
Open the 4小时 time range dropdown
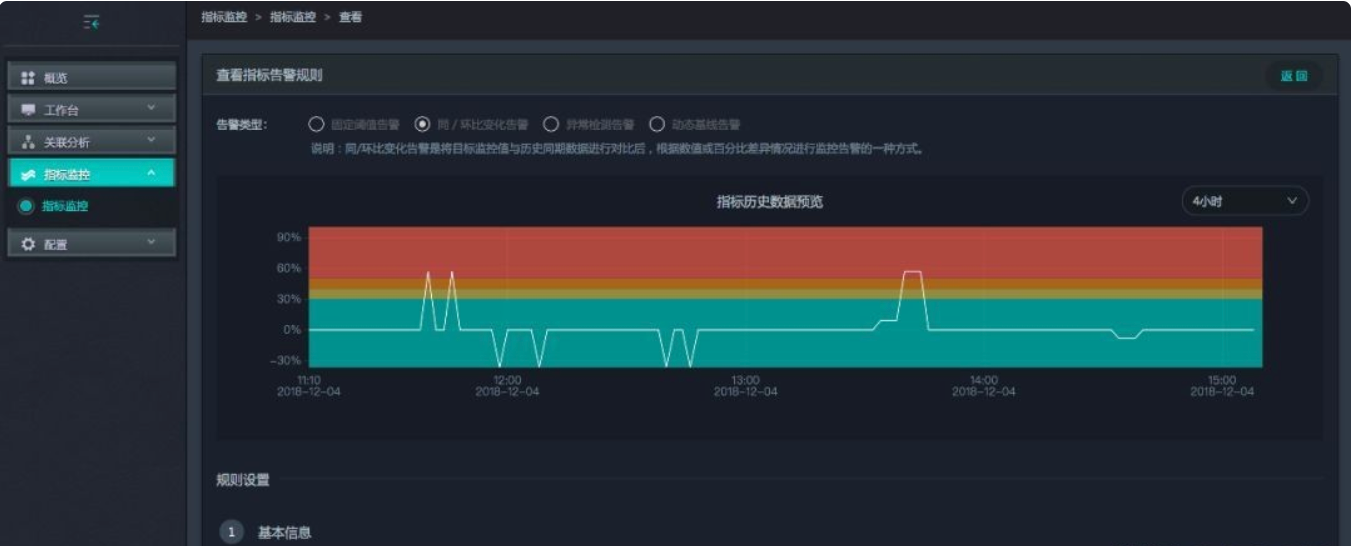pos(1245,201)
